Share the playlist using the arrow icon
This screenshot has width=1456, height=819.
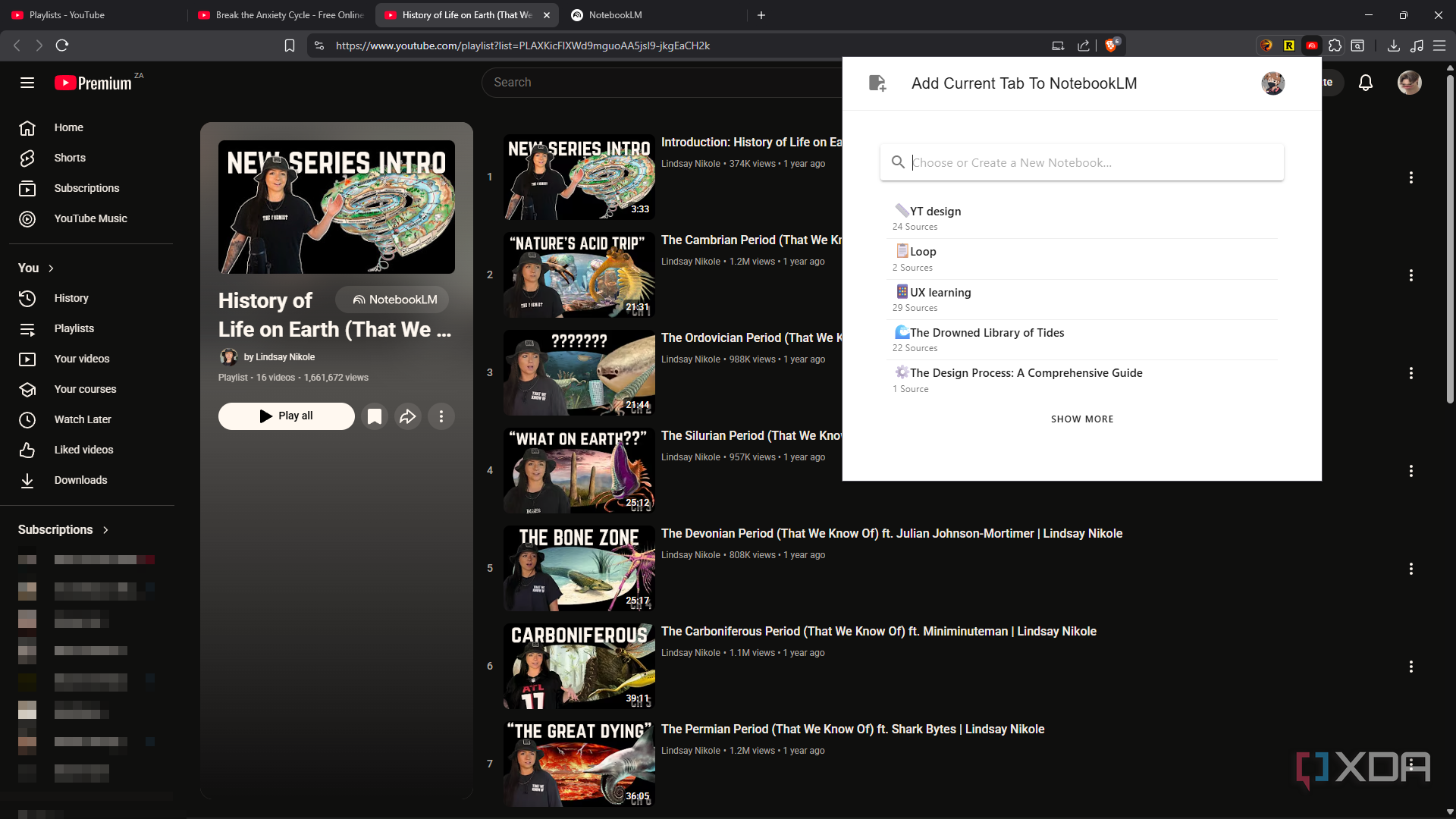tap(408, 416)
